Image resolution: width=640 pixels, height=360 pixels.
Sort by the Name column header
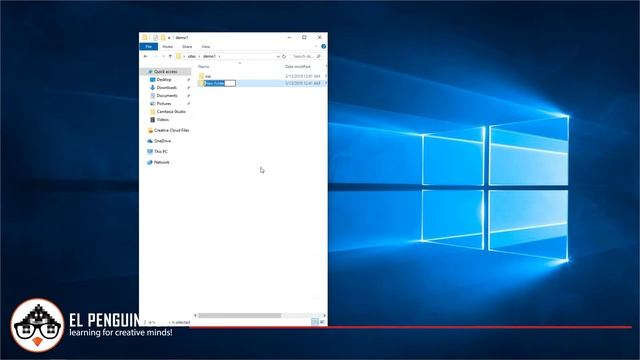pyautogui.click(x=204, y=67)
